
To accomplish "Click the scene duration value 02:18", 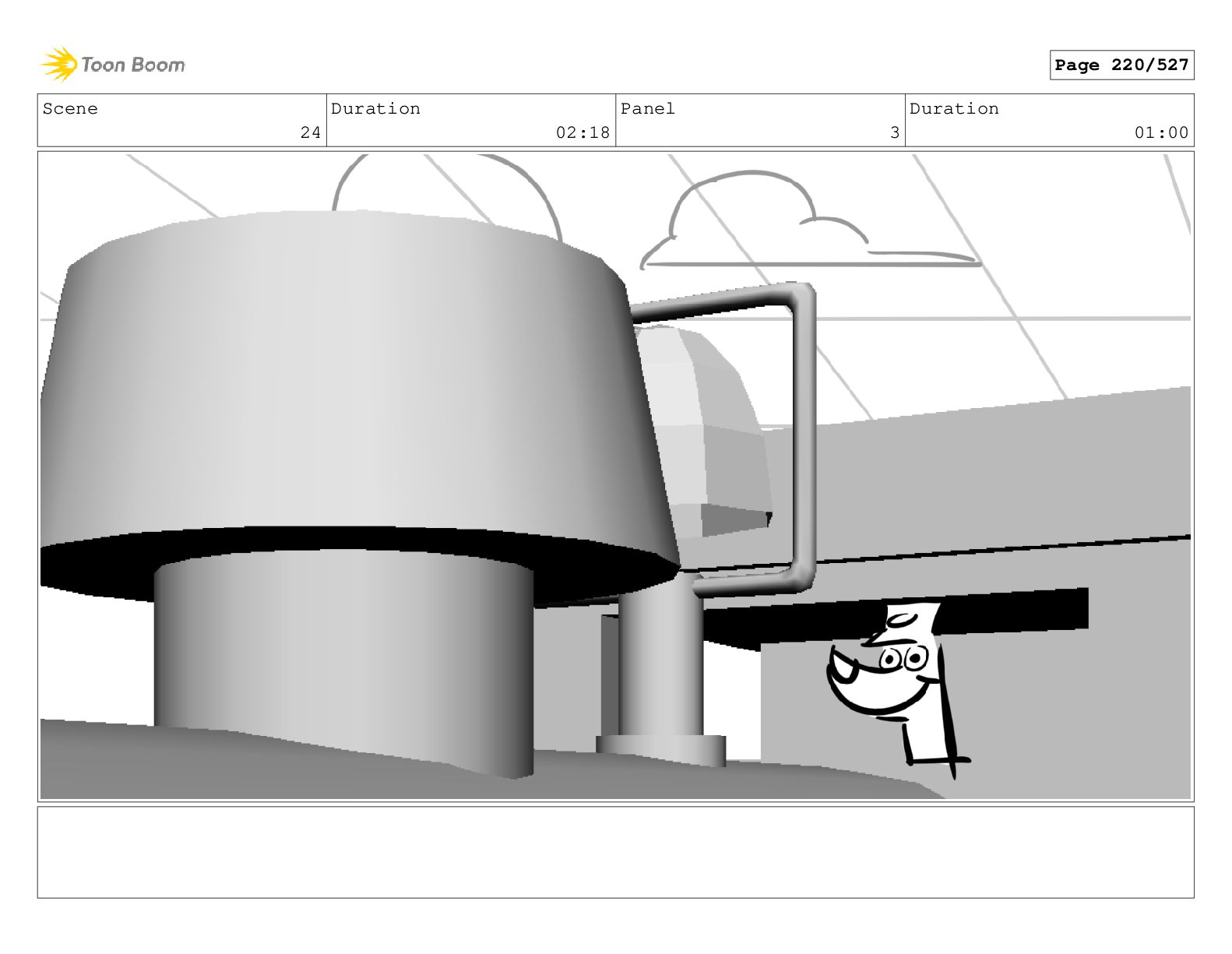I will pyautogui.click(x=583, y=132).
